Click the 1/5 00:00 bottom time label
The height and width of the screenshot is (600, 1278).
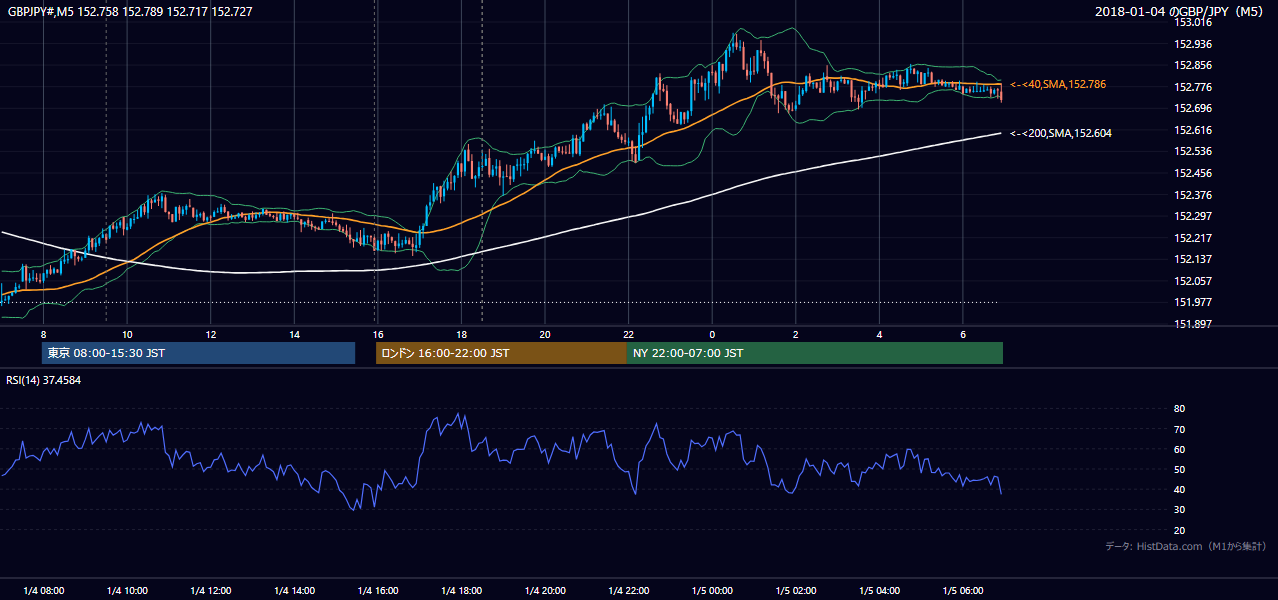coord(712,591)
